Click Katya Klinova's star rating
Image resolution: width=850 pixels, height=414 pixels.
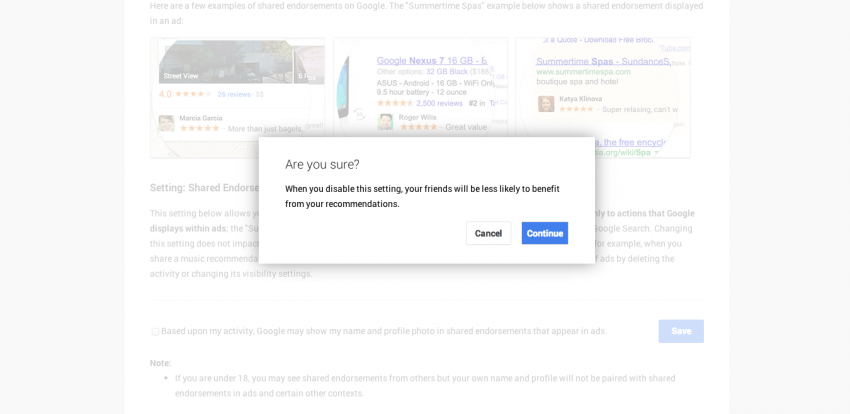[576, 109]
